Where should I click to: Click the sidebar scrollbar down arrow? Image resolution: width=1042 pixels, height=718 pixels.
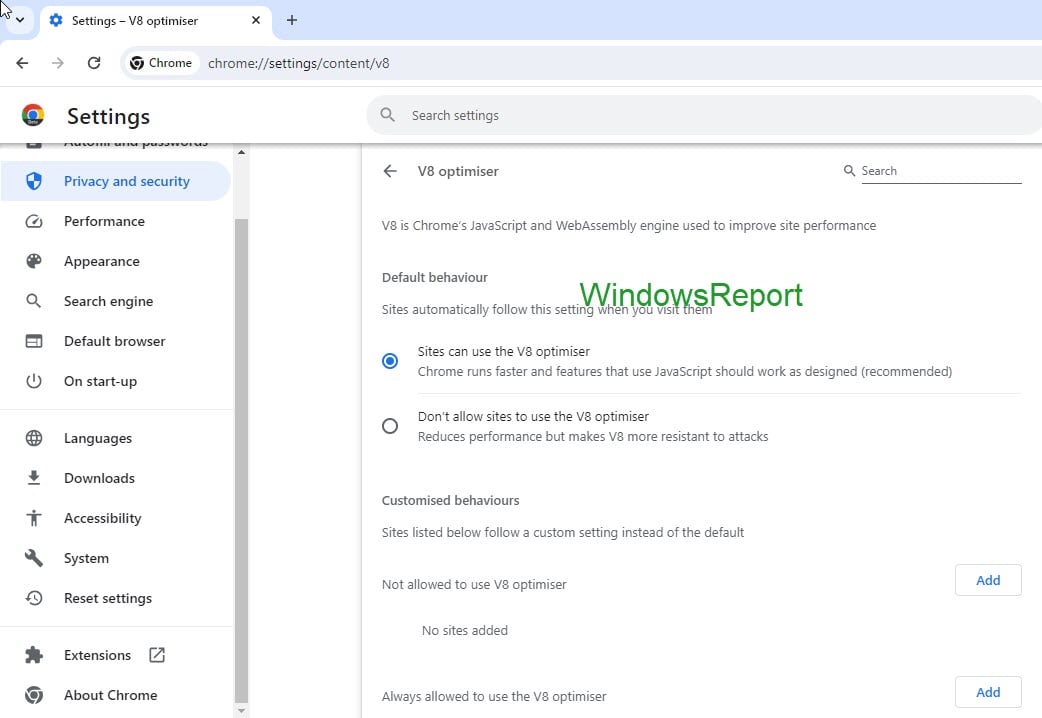point(241,711)
